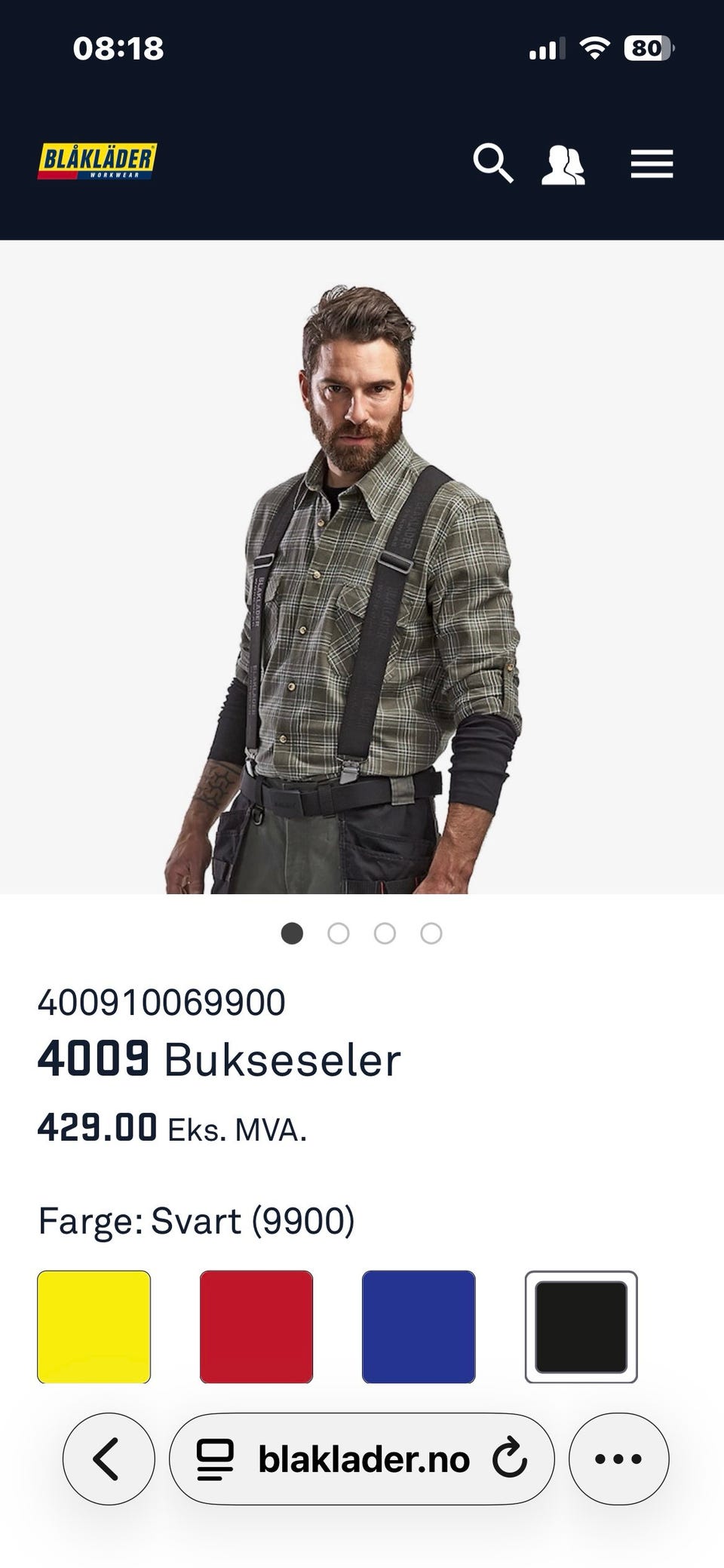The image size is (724, 1568).
Task: Show the third product image via carousel dot
Action: click(x=385, y=933)
